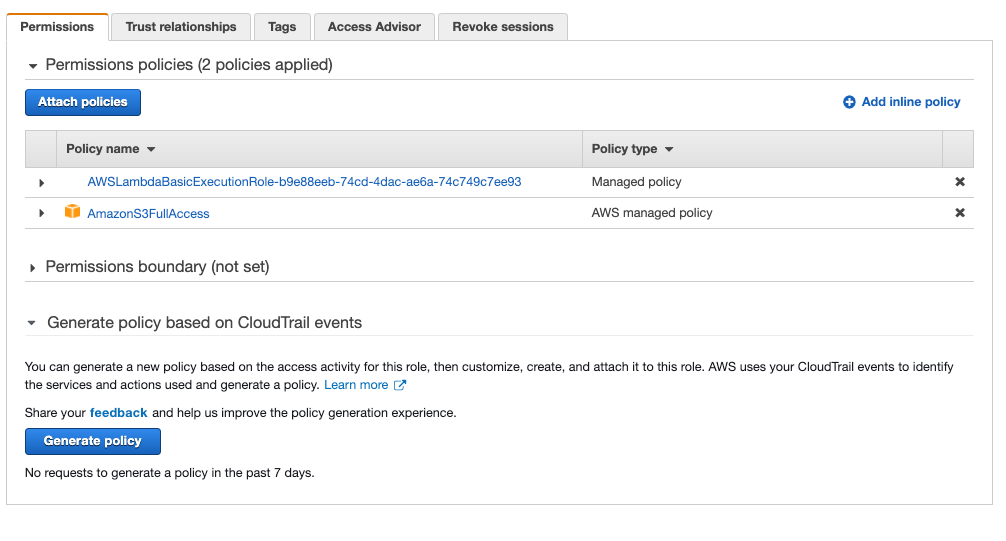Viewport: 1006px width, 541px height.
Task: Click the plus icon for Add inline policy
Action: click(849, 102)
